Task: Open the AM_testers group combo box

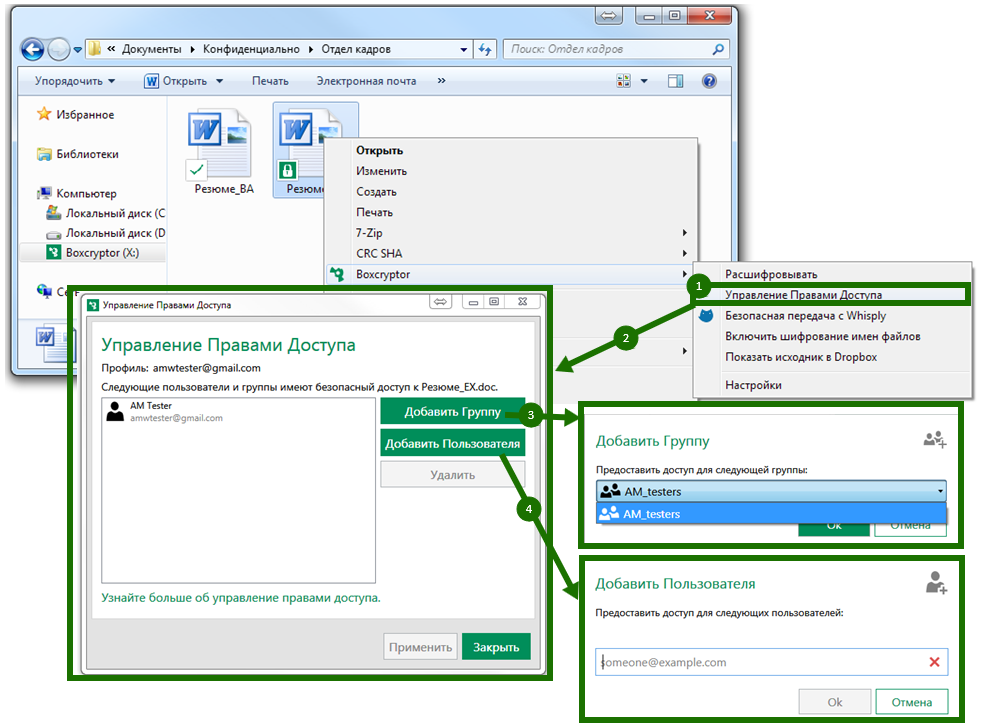Action: [771, 491]
